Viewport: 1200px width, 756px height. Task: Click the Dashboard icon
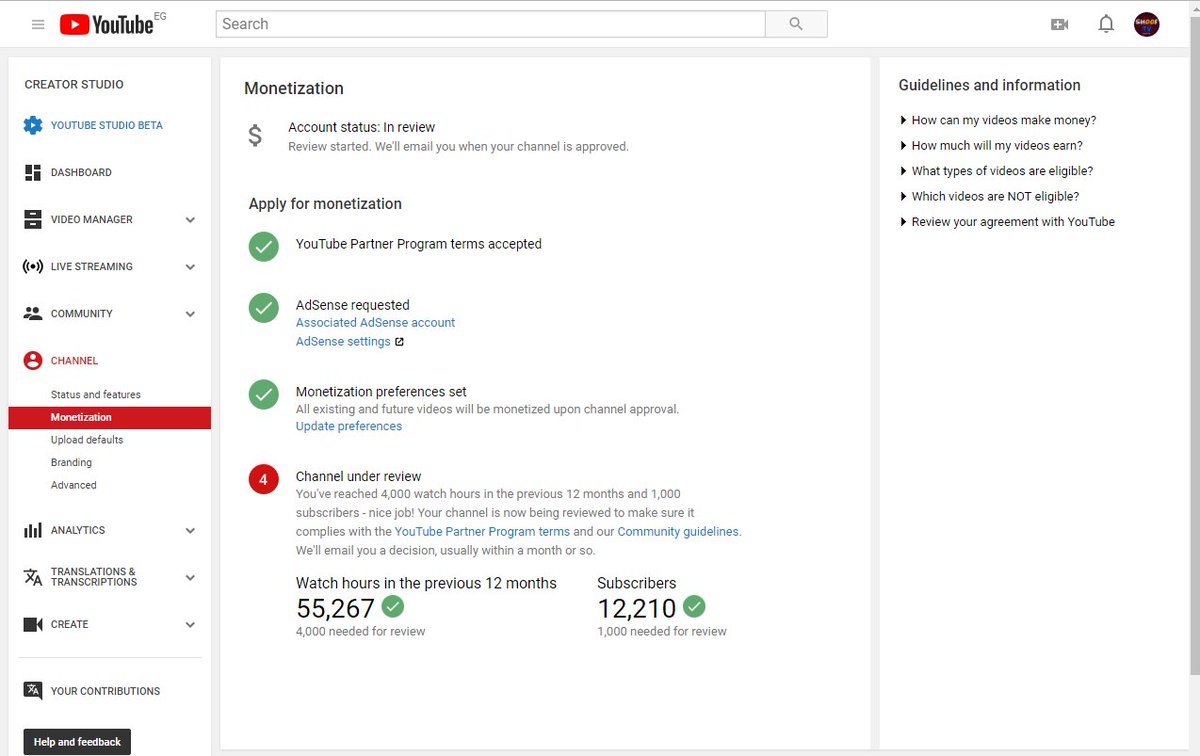coord(33,172)
